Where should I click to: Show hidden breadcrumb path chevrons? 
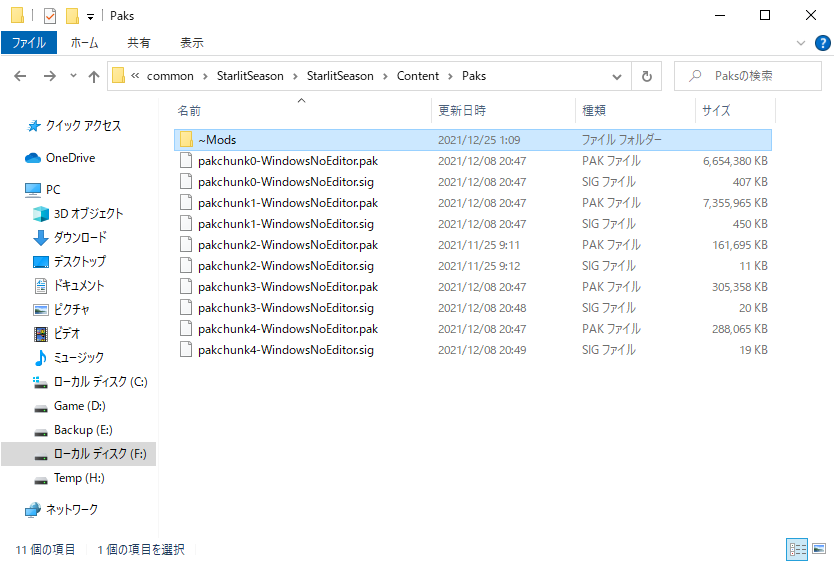click(x=135, y=76)
